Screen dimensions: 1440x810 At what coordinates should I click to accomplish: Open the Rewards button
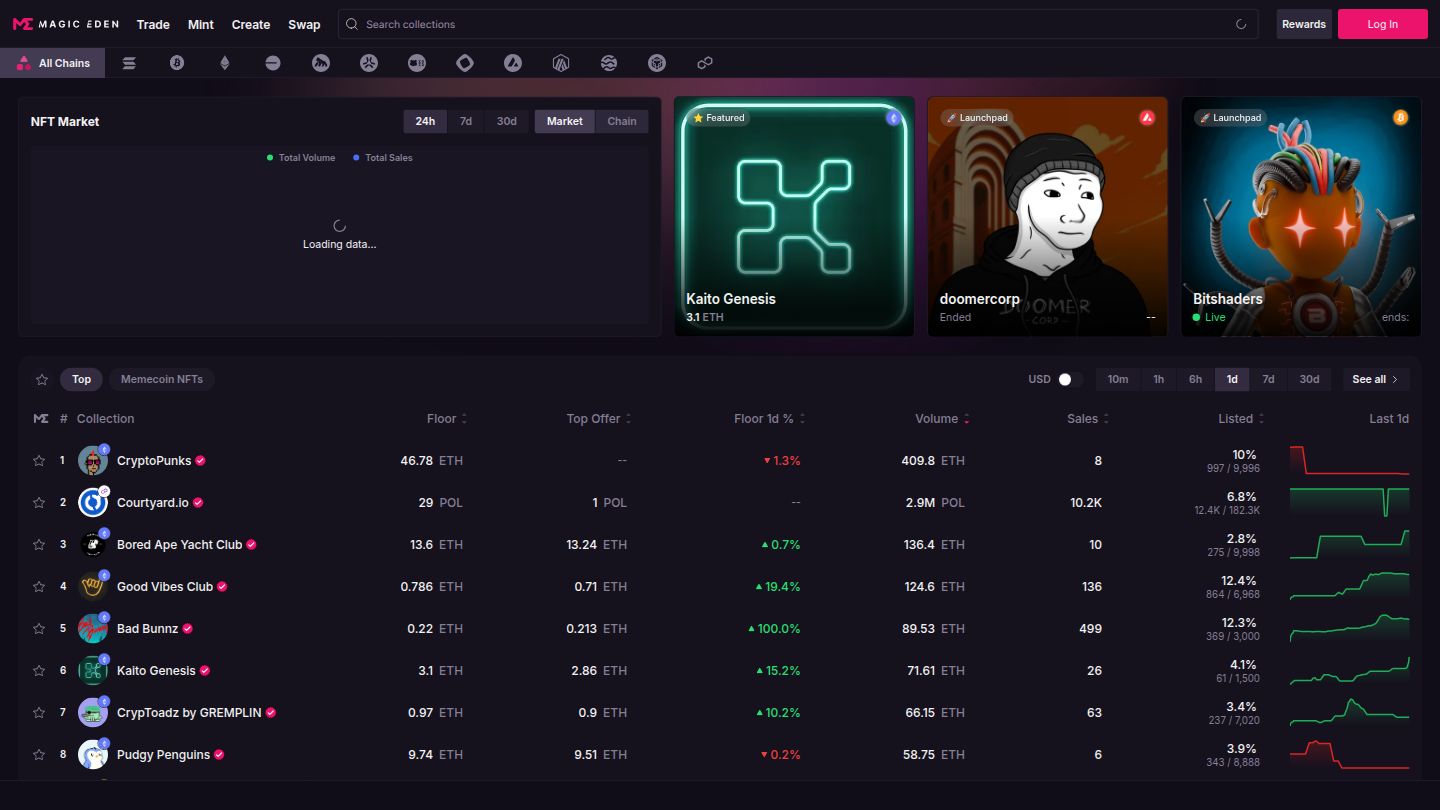[x=1304, y=24]
